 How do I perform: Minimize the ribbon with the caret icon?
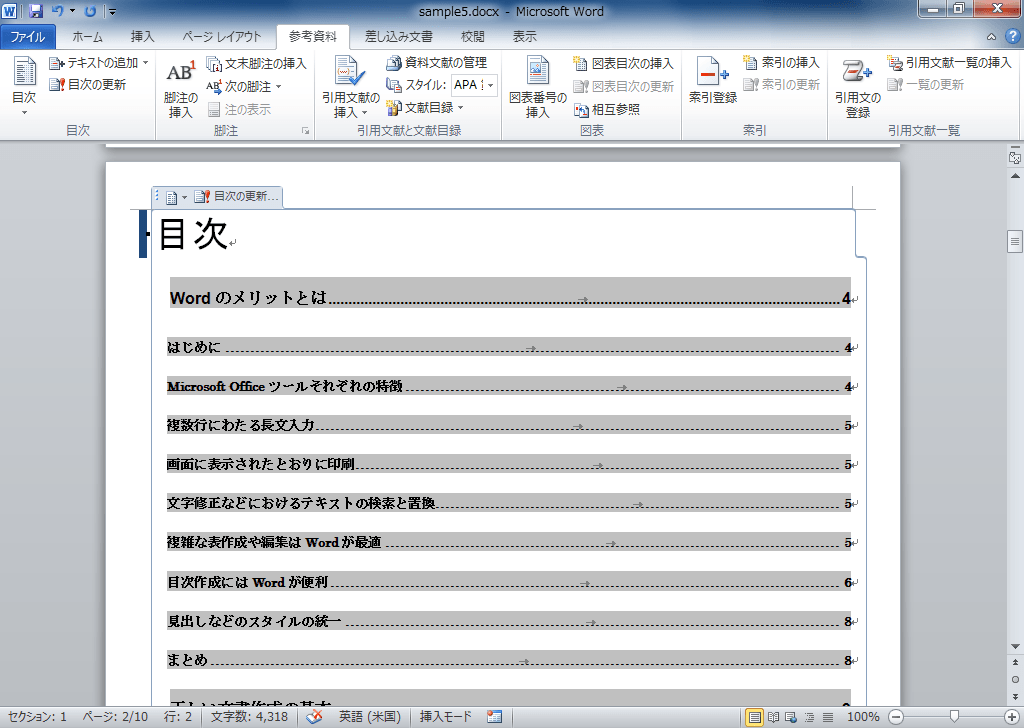click(991, 37)
